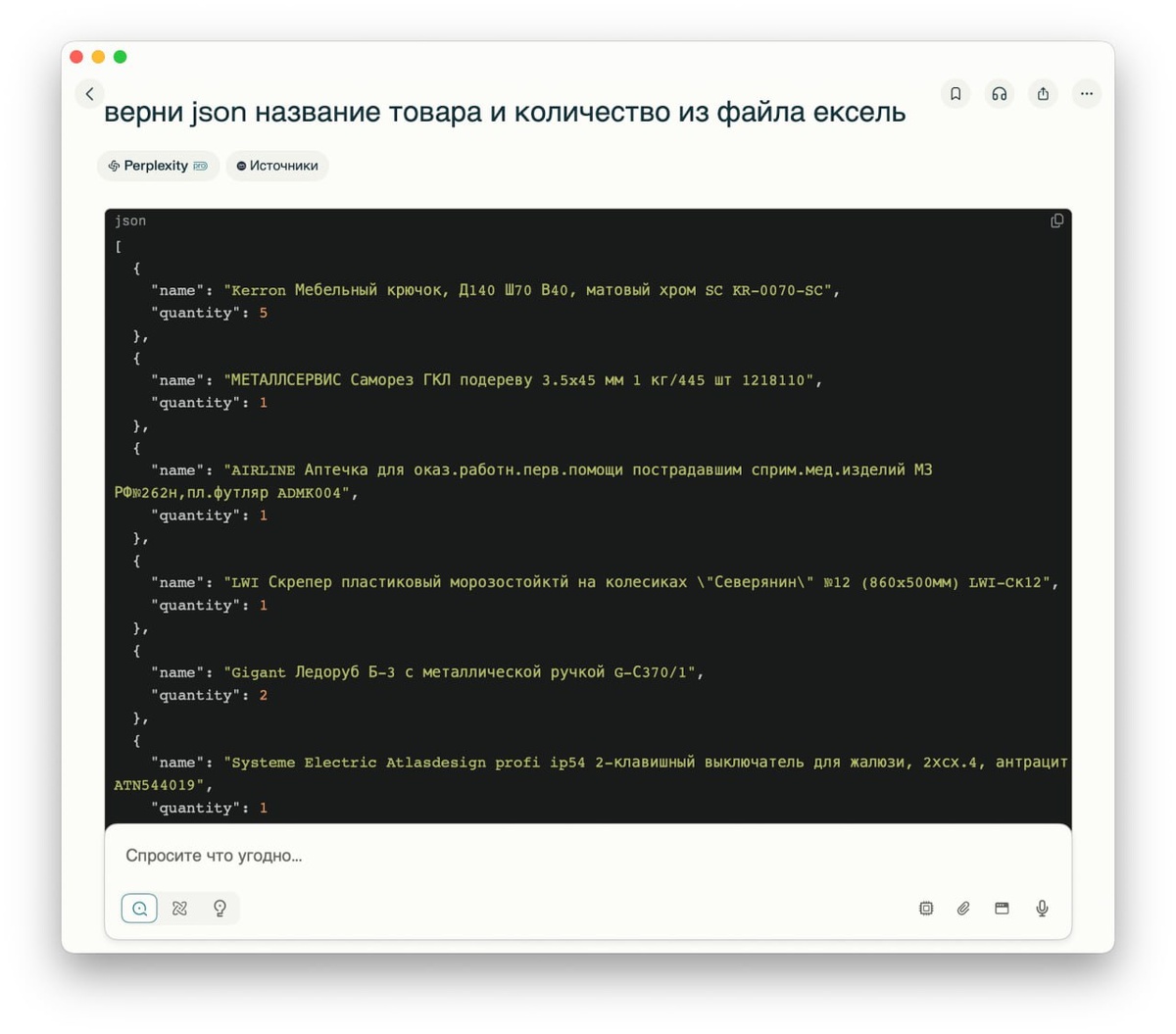
Task: Focus the Спросите что угодно input field
Action: (x=588, y=856)
